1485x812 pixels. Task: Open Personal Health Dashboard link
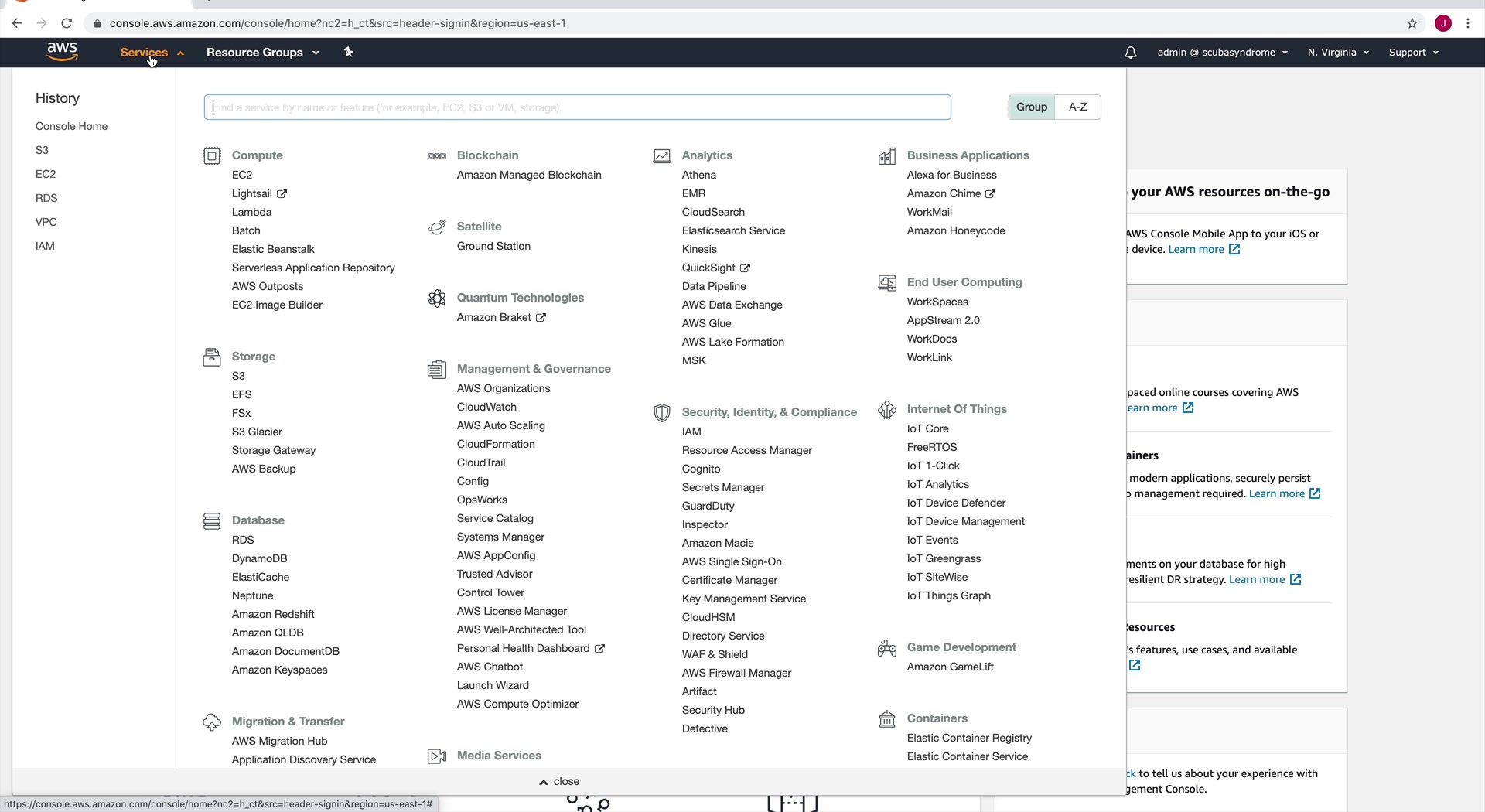531,648
